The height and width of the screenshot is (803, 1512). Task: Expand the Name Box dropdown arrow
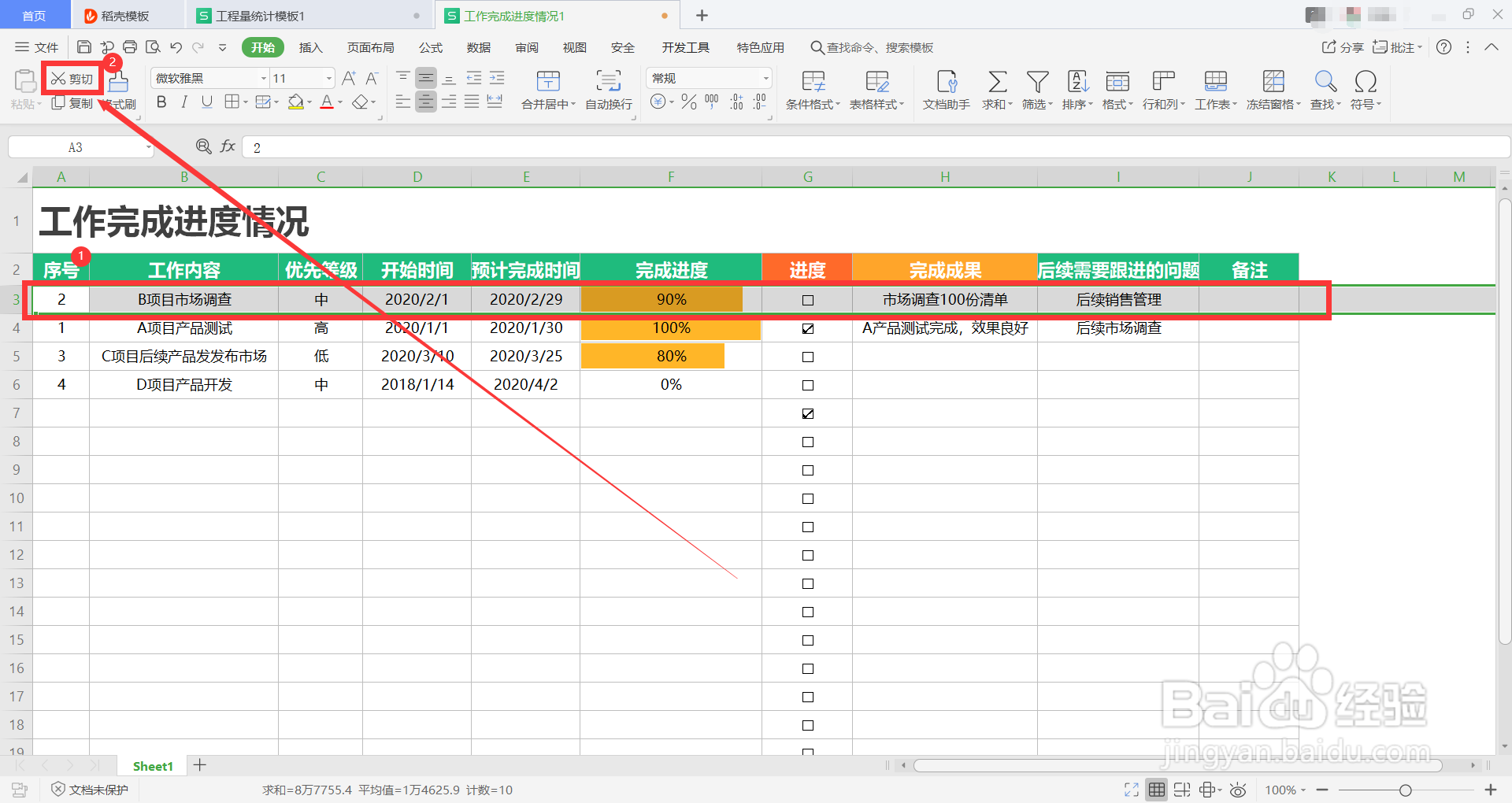pos(148,147)
